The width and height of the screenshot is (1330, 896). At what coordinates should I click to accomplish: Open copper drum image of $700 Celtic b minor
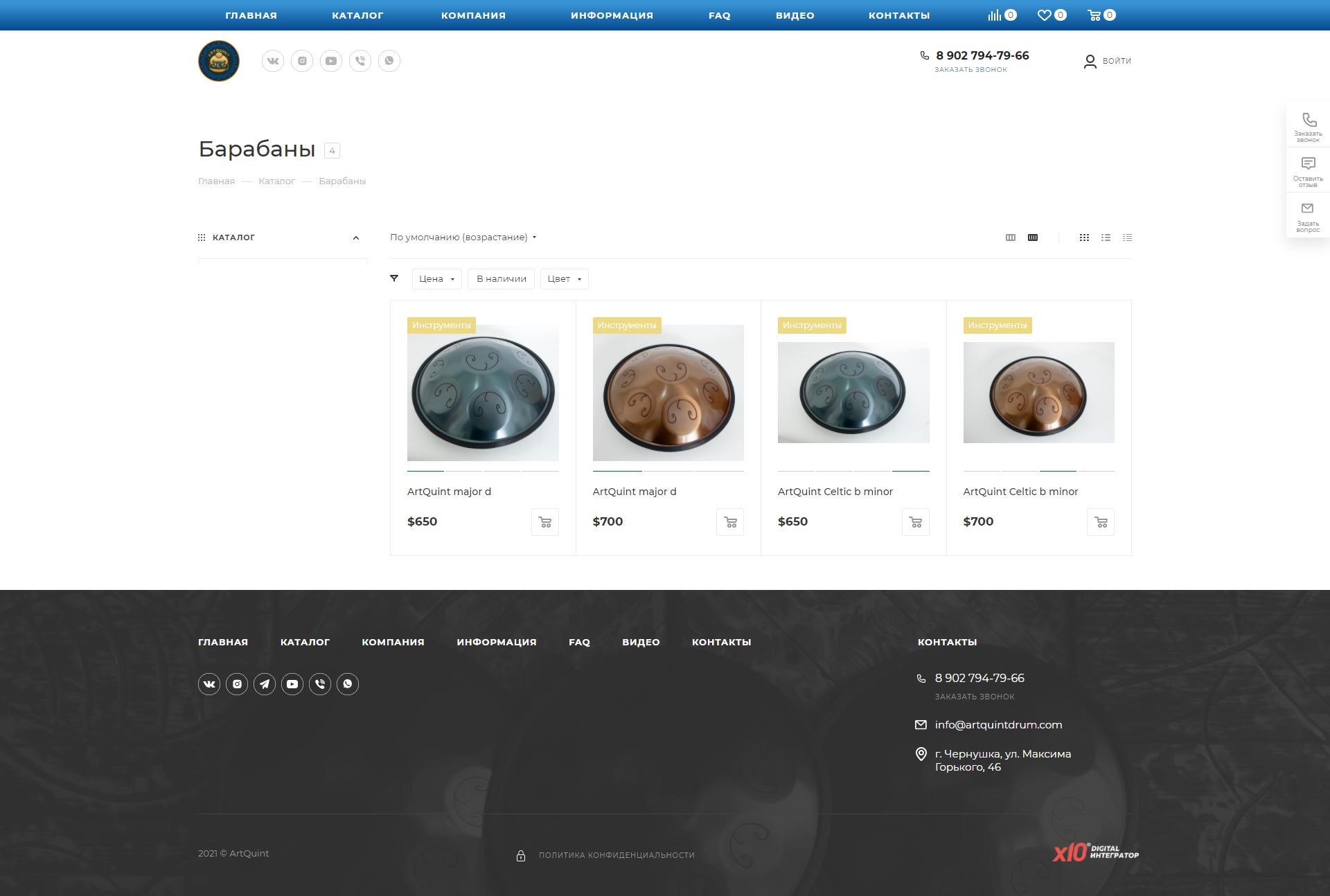1039,393
